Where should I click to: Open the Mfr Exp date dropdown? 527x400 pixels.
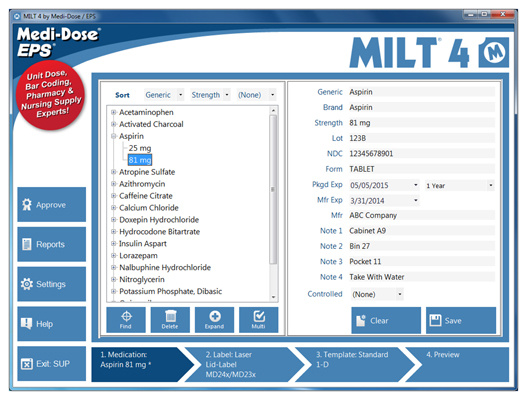(x=415, y=201)
